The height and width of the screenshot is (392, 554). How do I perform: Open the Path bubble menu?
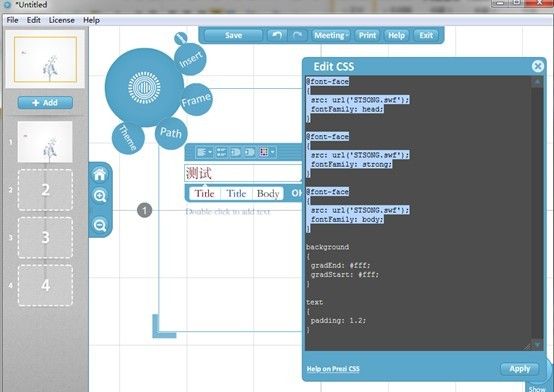click(171, 133)
